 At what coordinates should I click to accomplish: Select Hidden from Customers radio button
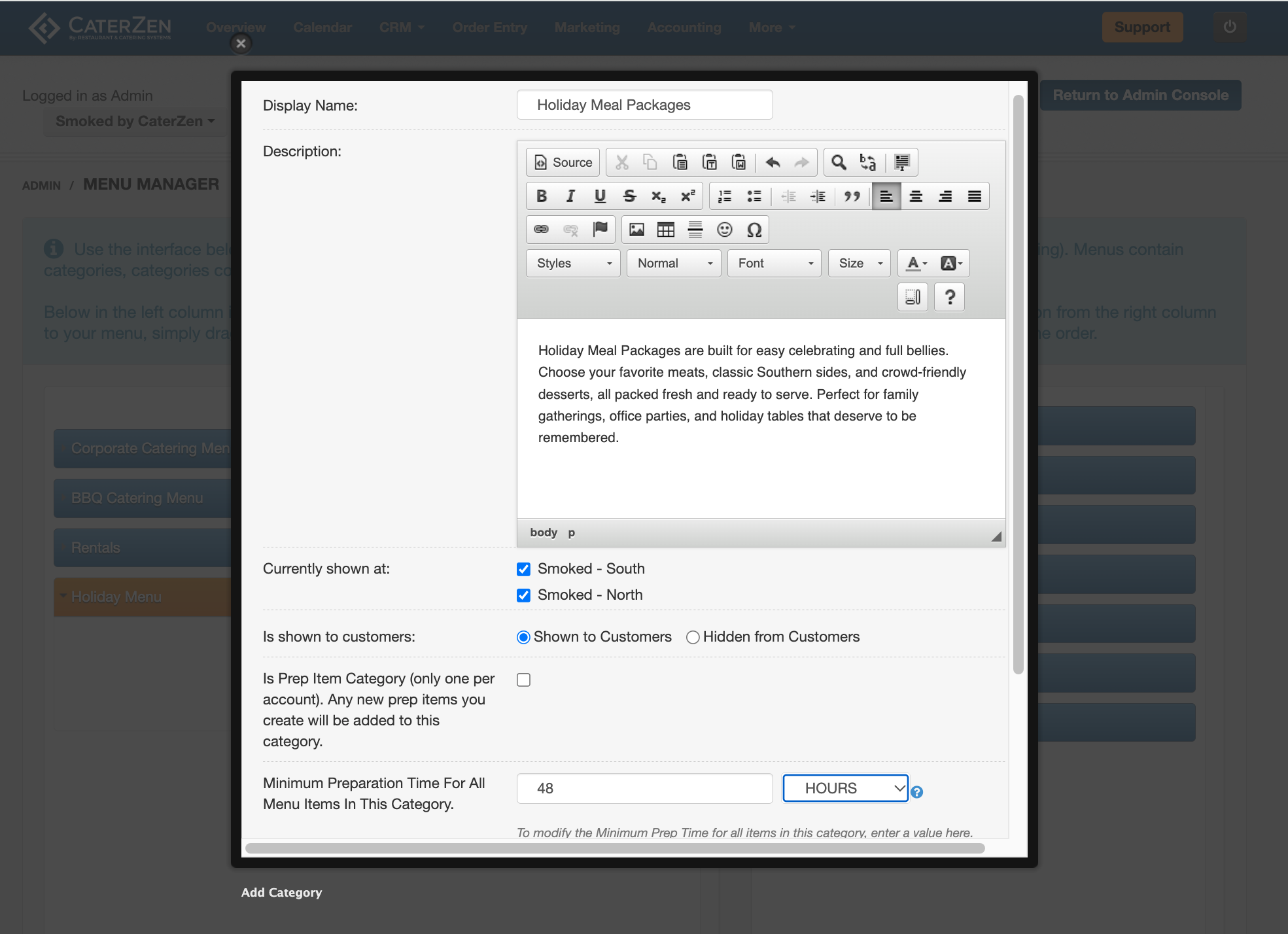coord(693,637)
